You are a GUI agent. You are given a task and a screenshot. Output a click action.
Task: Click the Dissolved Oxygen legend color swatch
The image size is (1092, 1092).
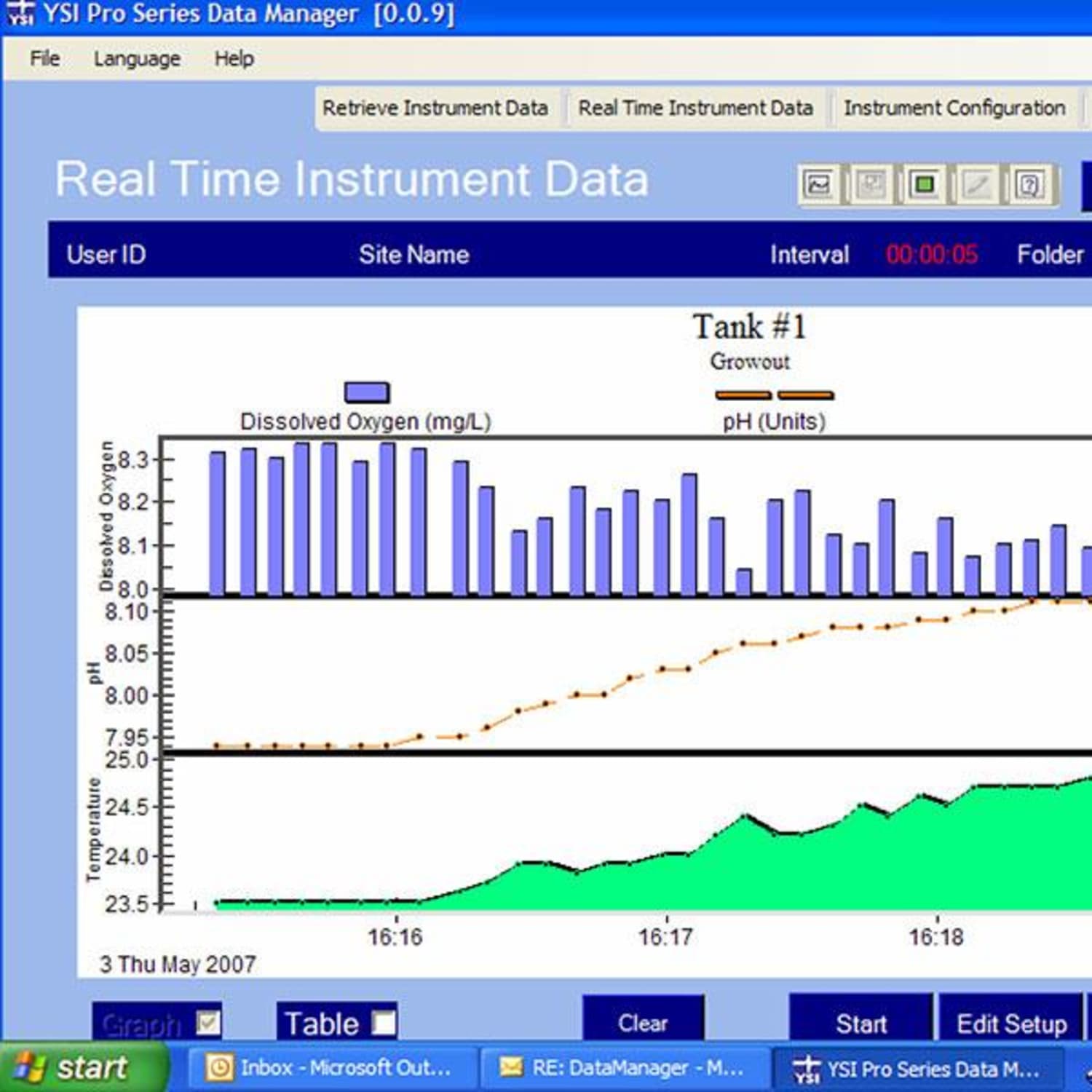[x=367, y=391]
